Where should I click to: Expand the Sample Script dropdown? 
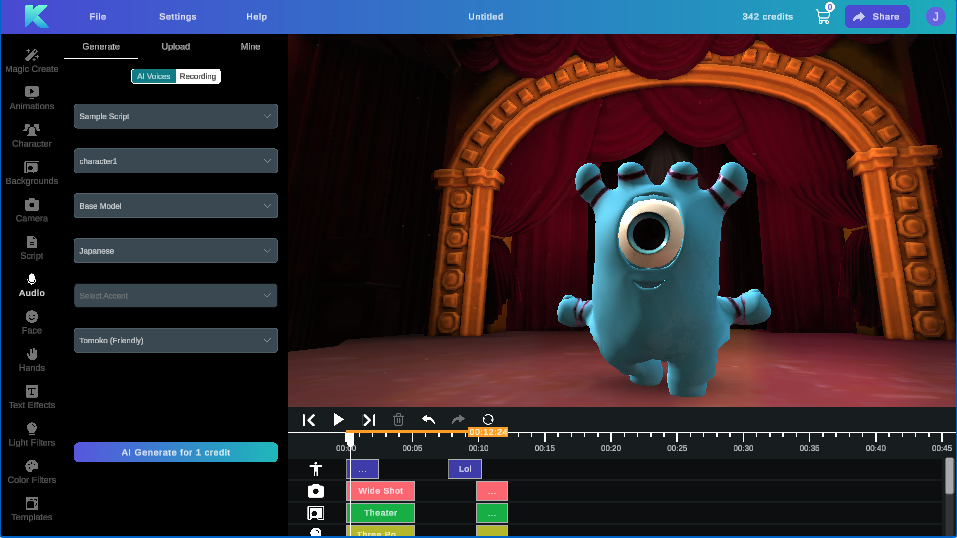pyautogui.click(x=176, y=116)
